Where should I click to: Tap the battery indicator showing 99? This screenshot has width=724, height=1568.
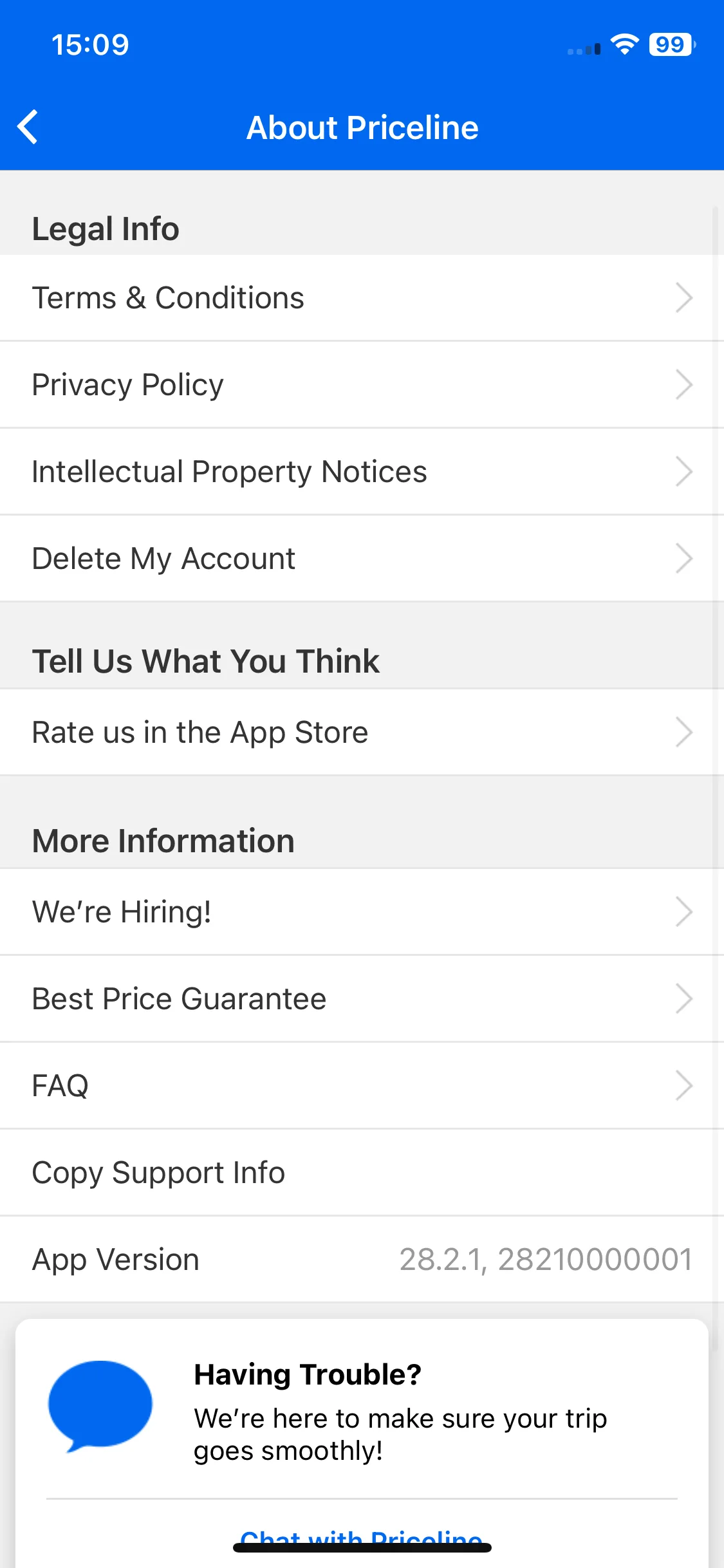click(x=672, y=44)
